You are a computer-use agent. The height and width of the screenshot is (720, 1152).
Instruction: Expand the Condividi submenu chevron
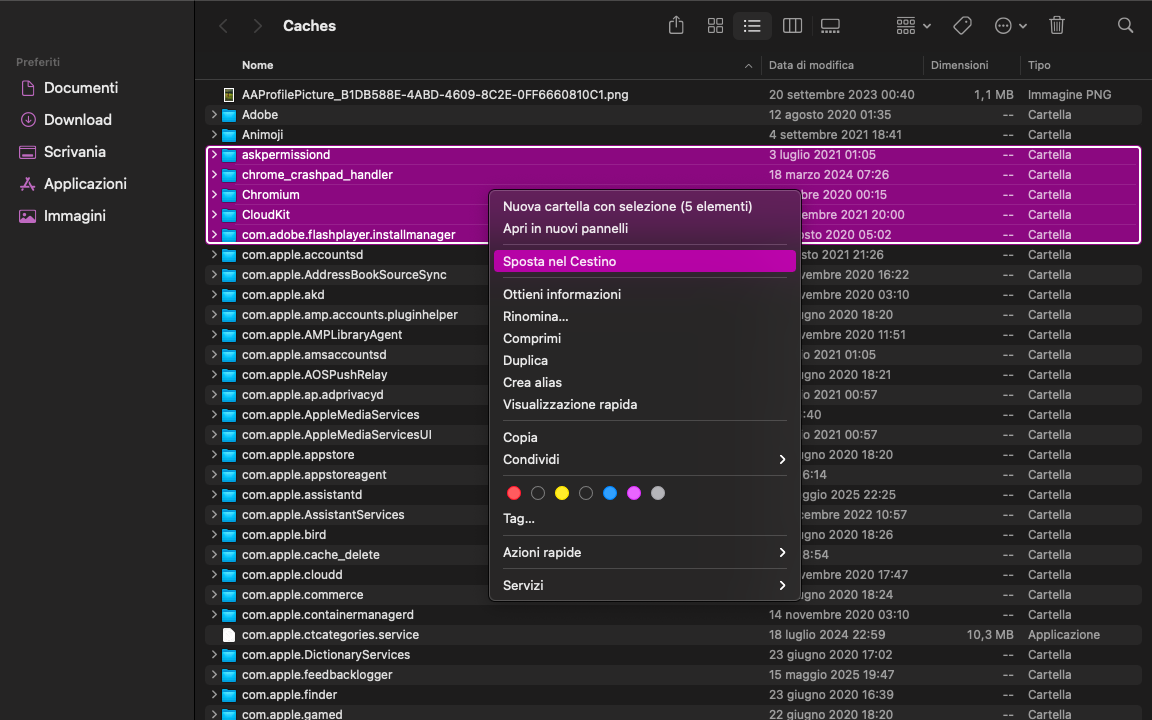783,459
